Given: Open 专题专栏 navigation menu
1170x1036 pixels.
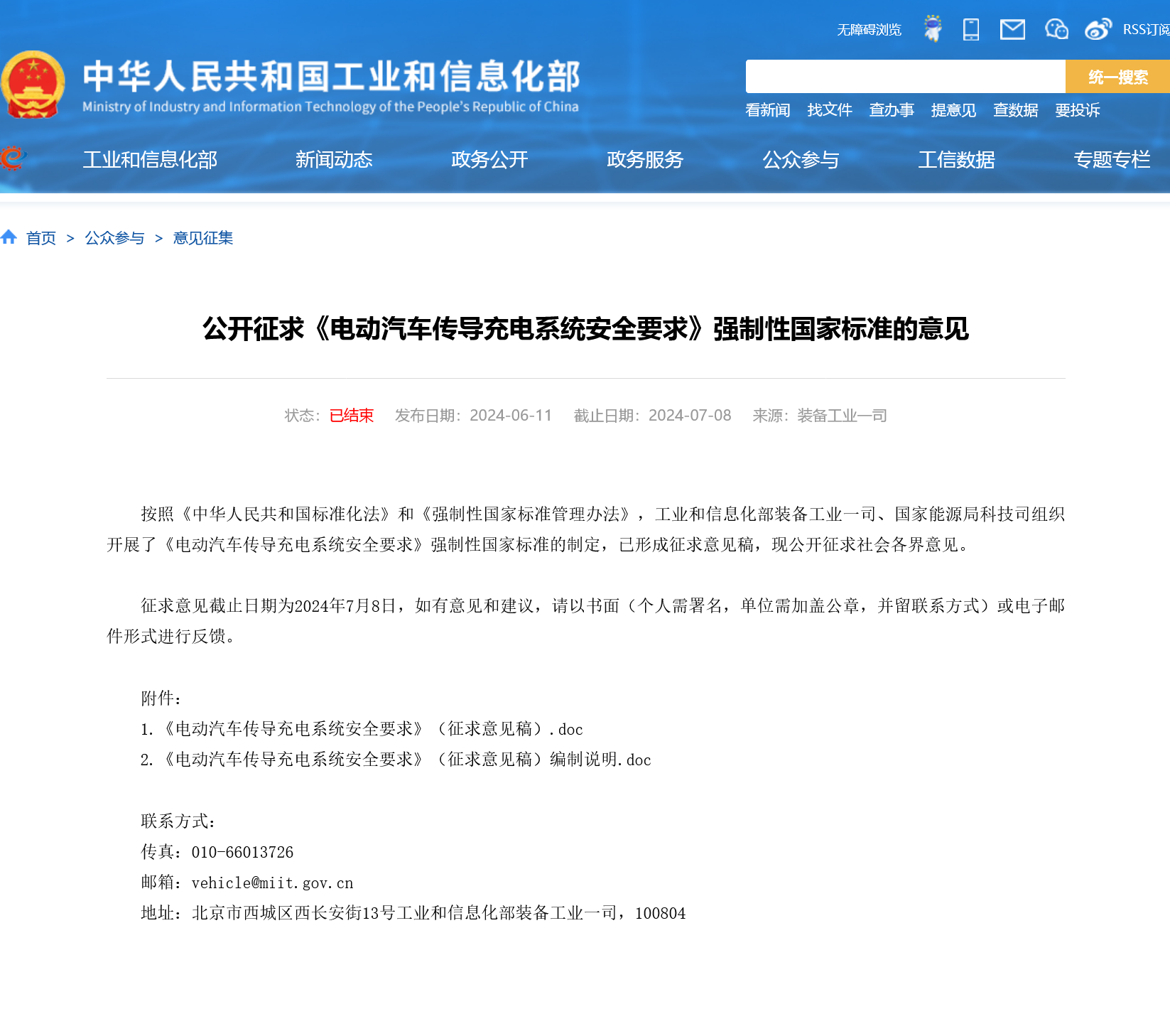Looking at the screenshot, I should (1112, 160).
